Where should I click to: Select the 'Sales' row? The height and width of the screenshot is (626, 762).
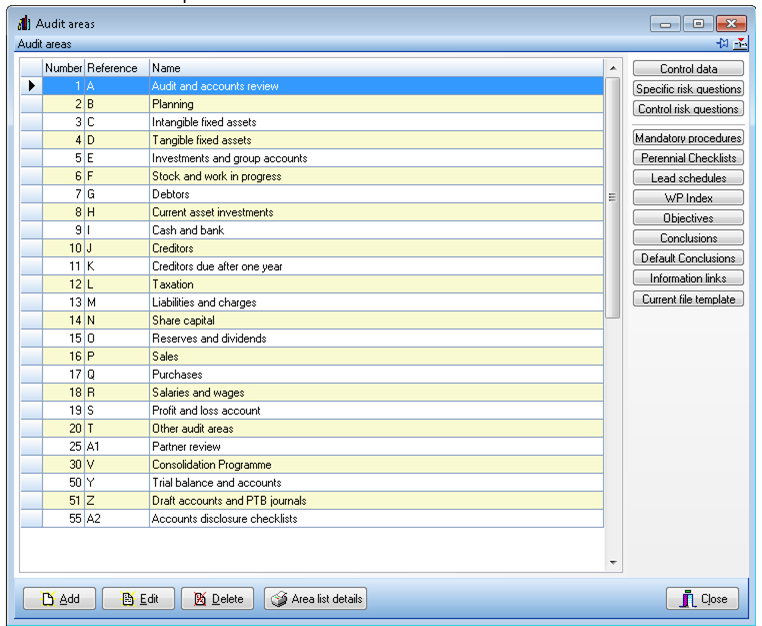click(312, 356)
